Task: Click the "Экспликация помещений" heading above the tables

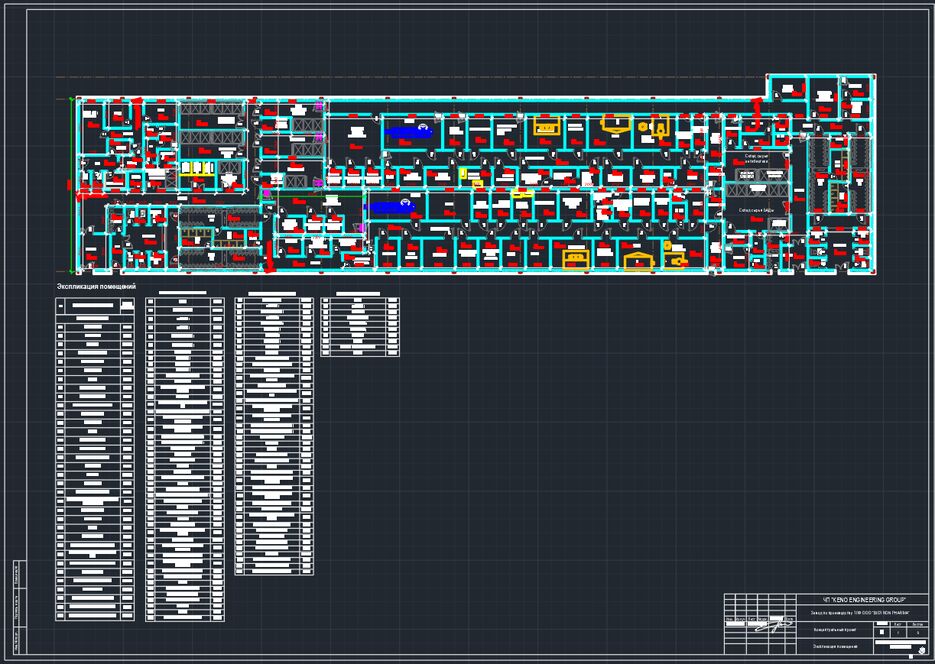Action: click(96, 287)
